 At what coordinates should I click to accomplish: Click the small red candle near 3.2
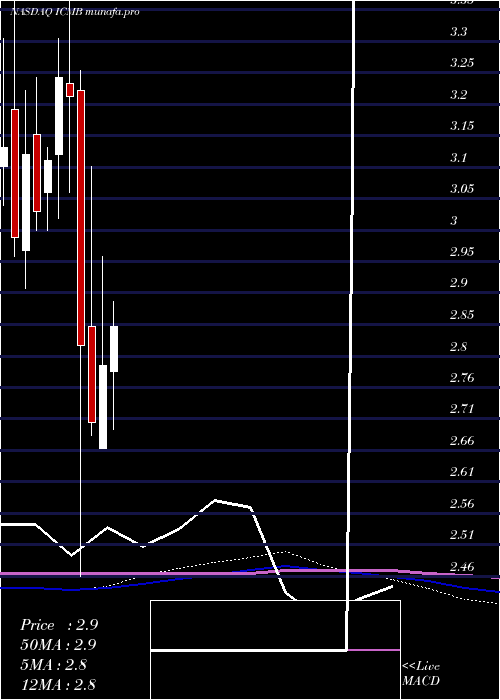[70, 89]
